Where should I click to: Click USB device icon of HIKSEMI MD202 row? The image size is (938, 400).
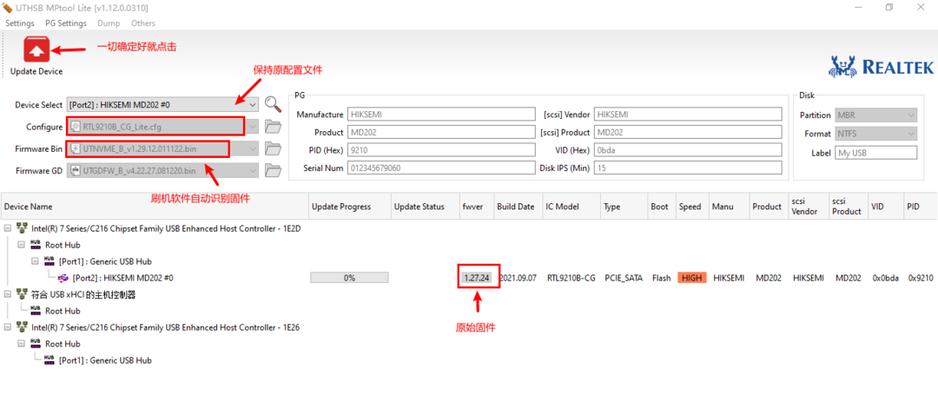click(63, 277)
